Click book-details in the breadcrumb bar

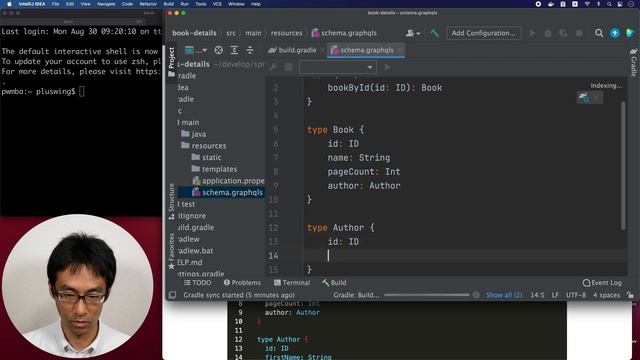tap(194, 33)
